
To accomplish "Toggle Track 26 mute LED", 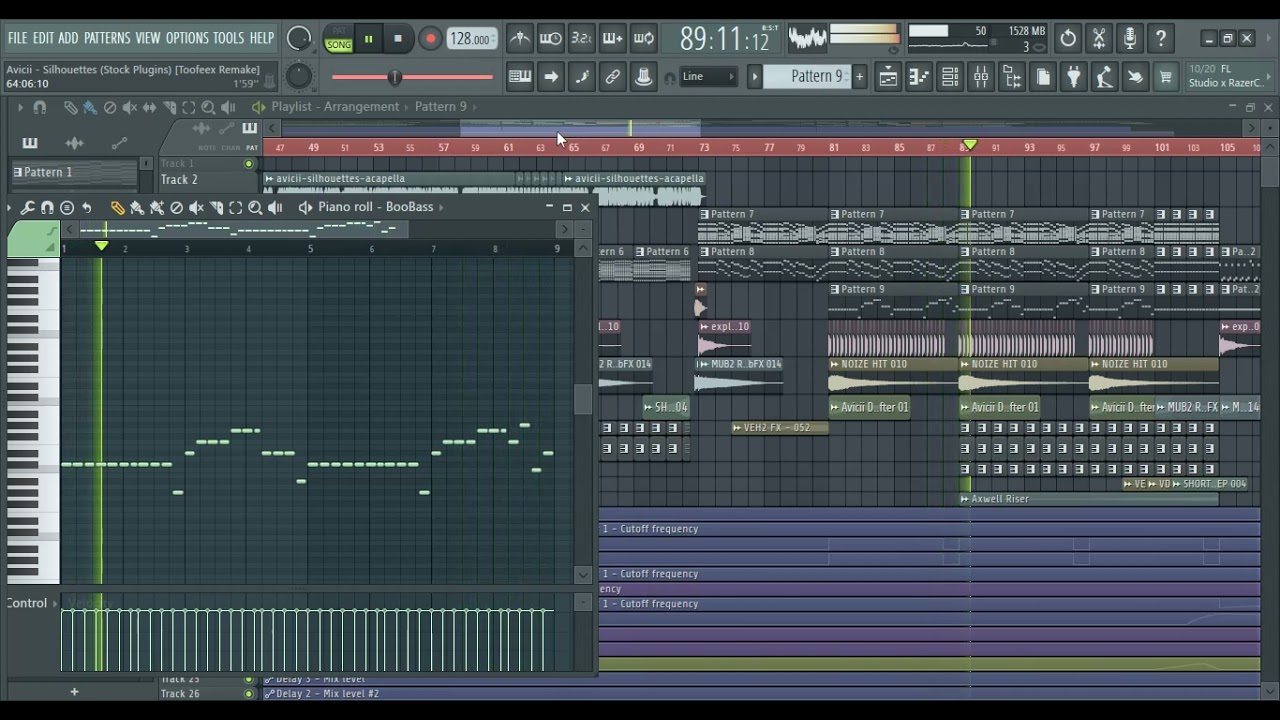I will [x=249, y=693].
